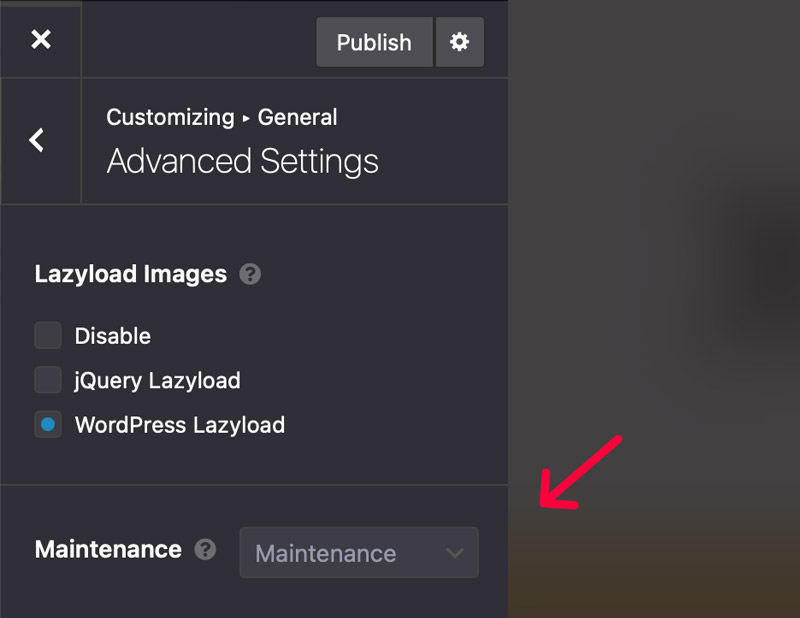
Task: Click the "jQuery Lazyload" label text
Action: coord(158,380)
